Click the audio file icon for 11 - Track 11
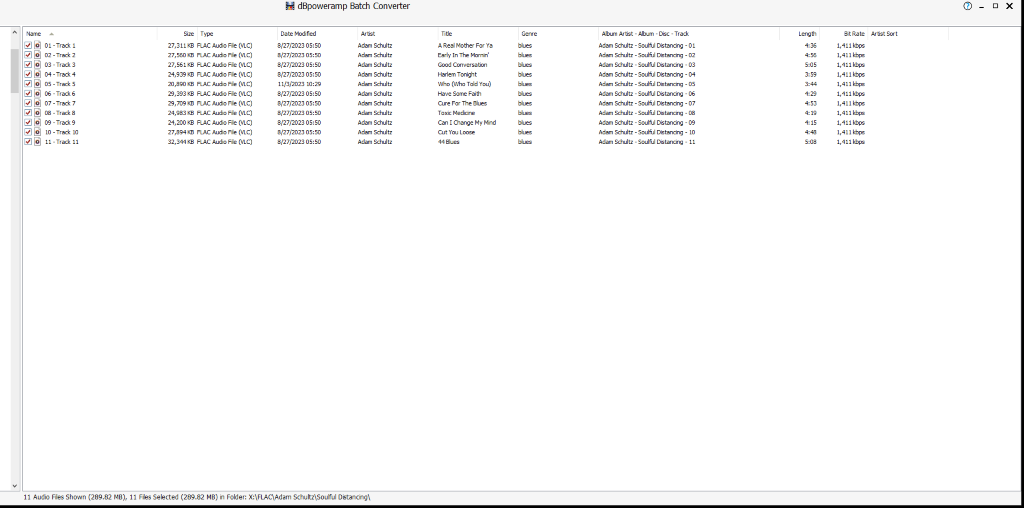Viewport: 1024px width, 508px height. 37,142
